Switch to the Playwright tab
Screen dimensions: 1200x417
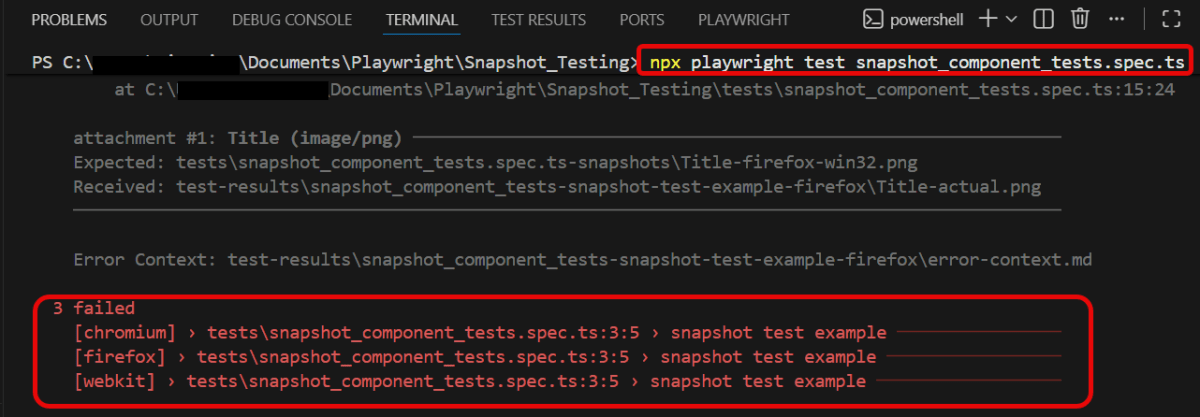pos(743,20)
